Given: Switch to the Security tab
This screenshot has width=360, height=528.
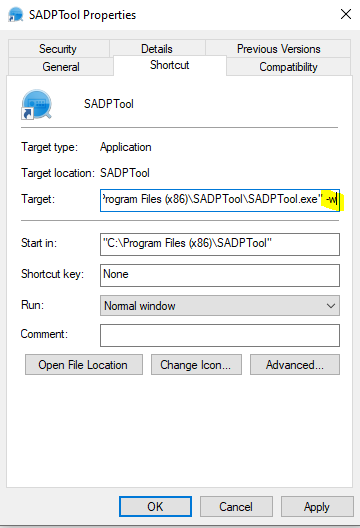Looking at the screenshot, I should coord(59,48).
